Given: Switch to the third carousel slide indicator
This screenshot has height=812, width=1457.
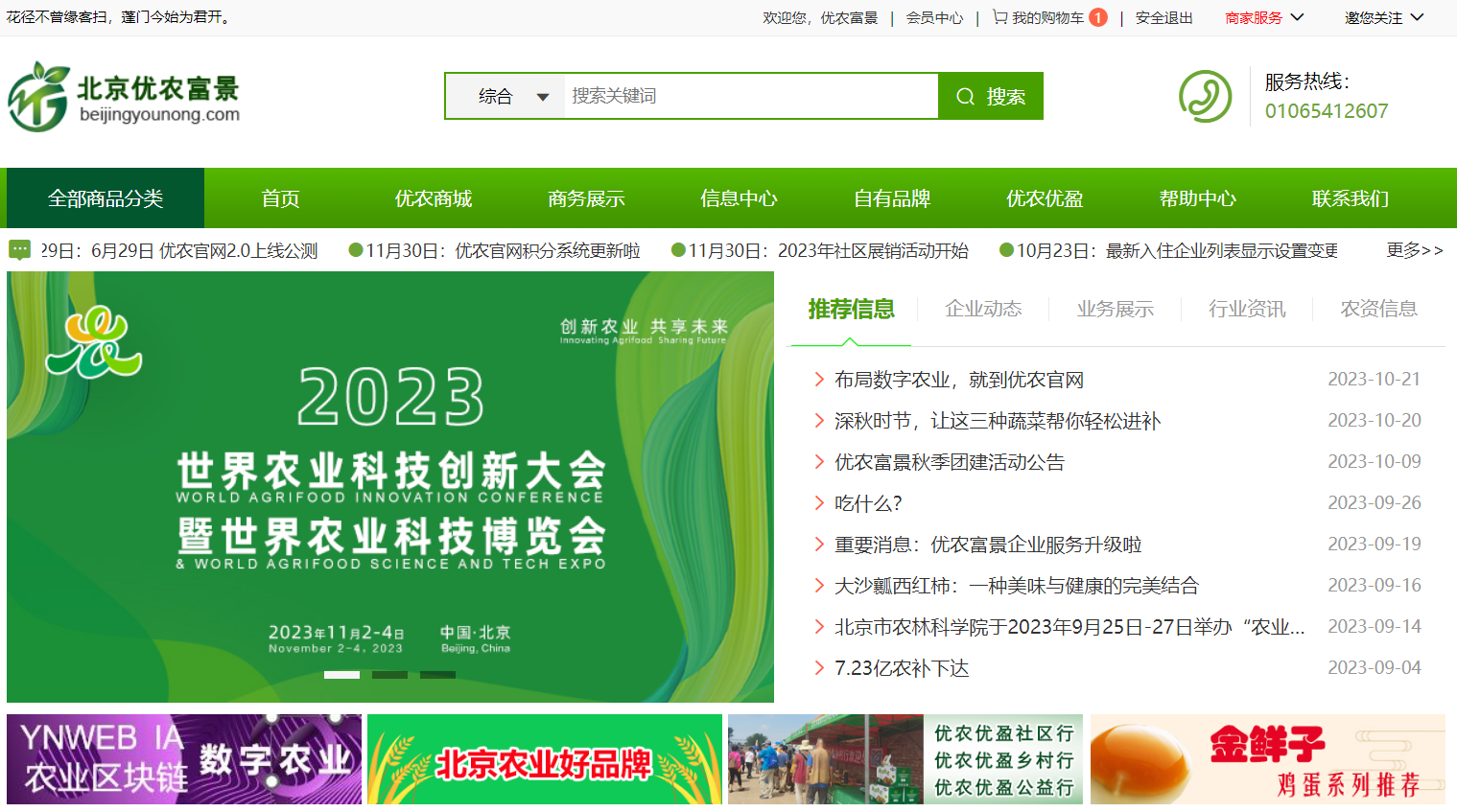Looking at the screenshot, I should (x=437, y=675).
